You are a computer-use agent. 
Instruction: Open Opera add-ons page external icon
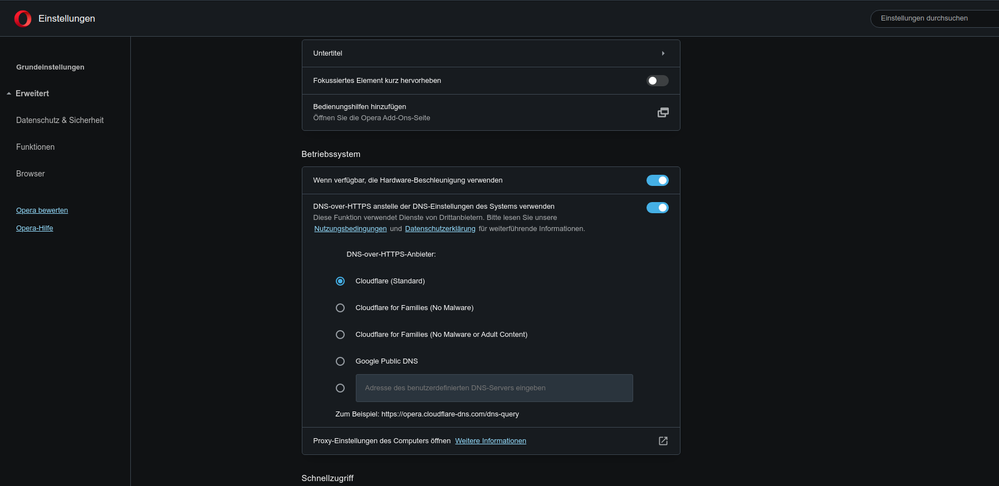point(663,113)
